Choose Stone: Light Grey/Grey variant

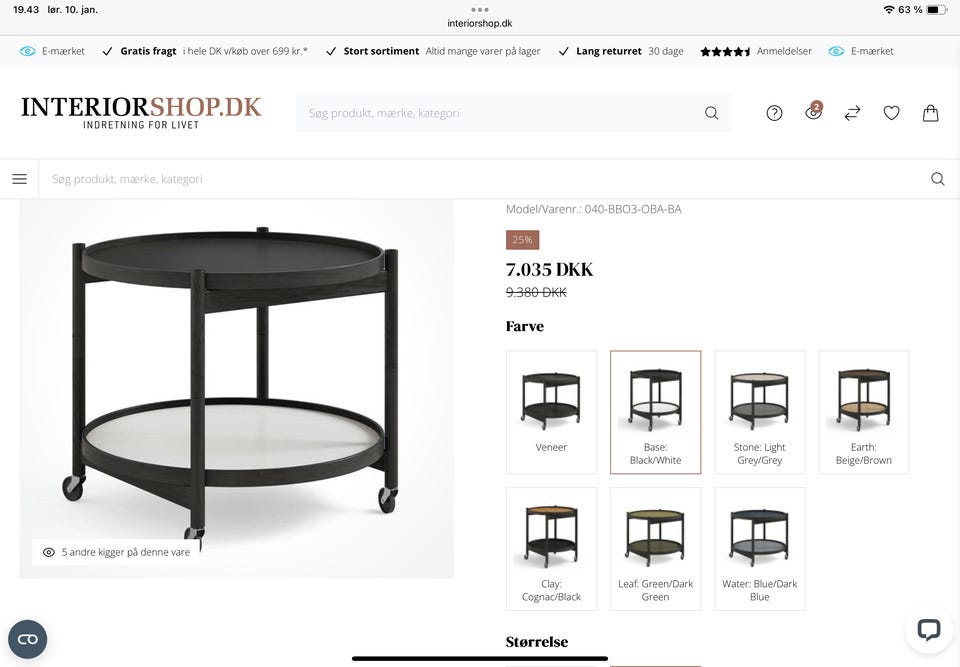tap(759, 412)
